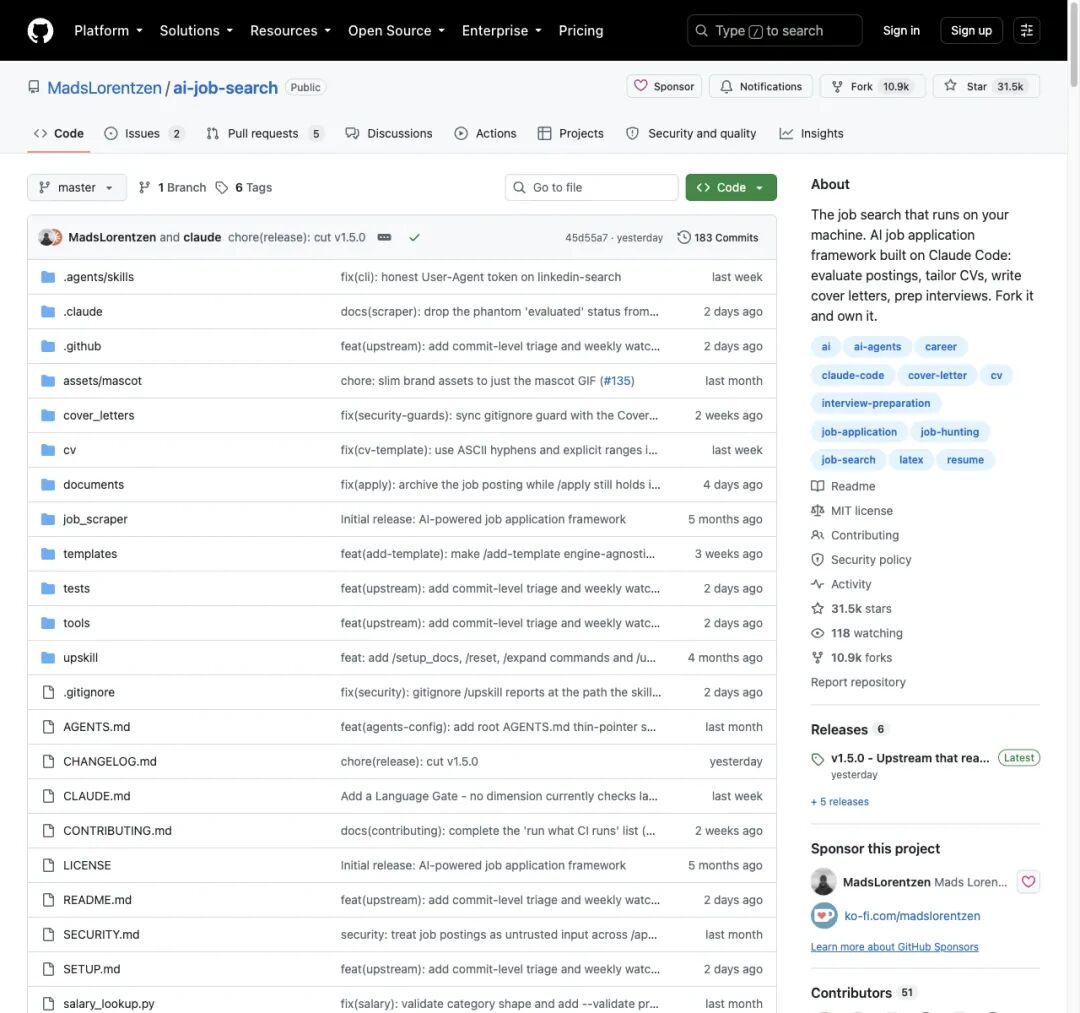
Task: Click the ko-fi logo icon
Action: click(x=824, y=916)
